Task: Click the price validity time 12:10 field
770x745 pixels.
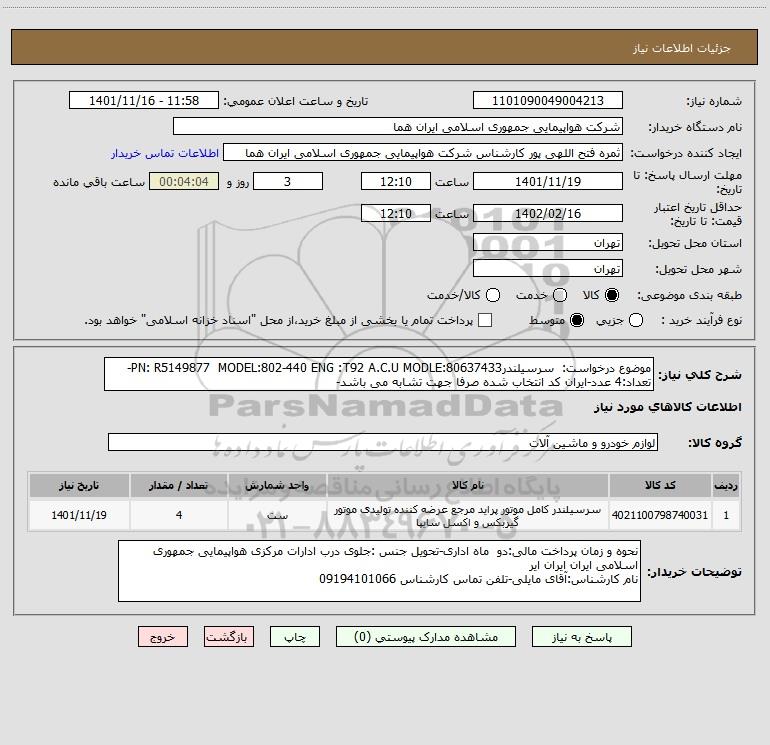Action: [396, 213]
